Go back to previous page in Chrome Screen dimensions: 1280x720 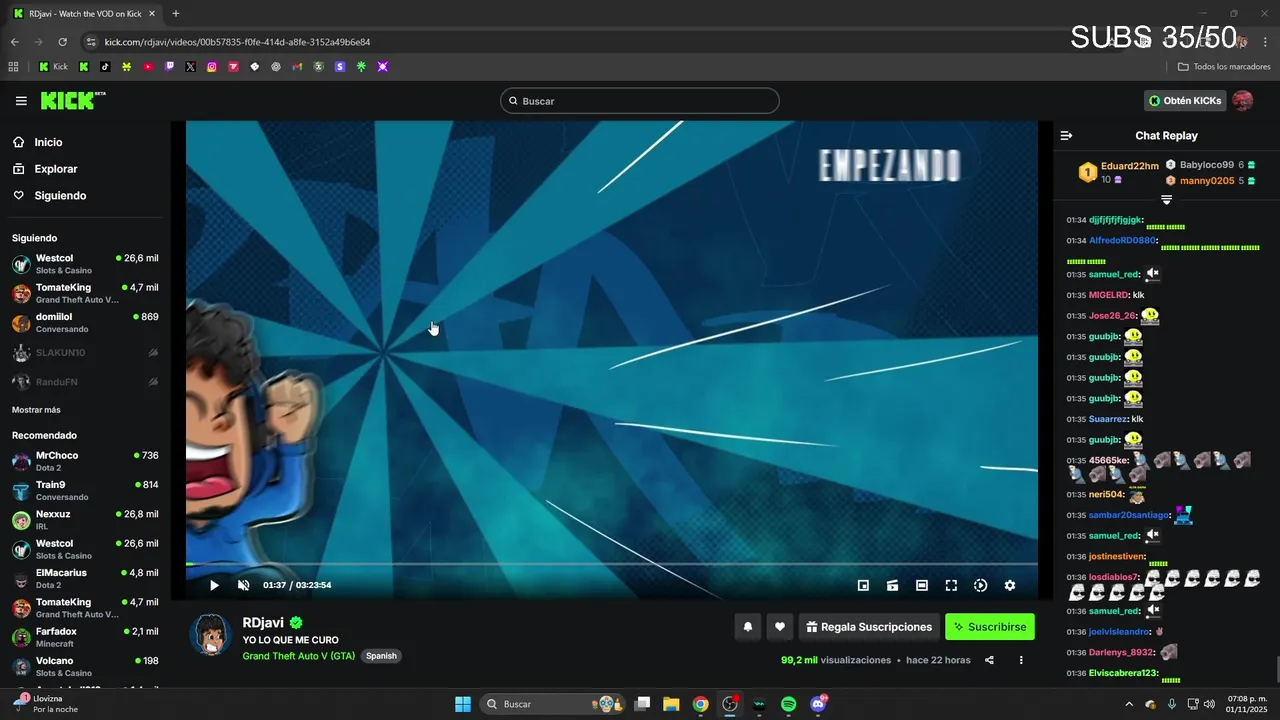click(14, 42)
